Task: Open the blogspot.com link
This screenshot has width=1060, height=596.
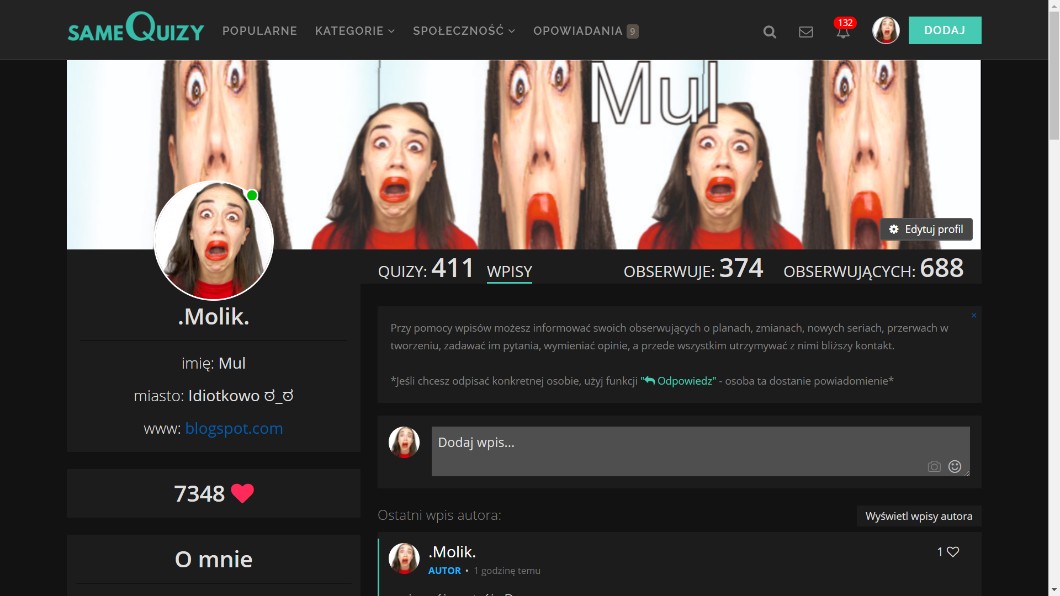Action: click(233, 428)
